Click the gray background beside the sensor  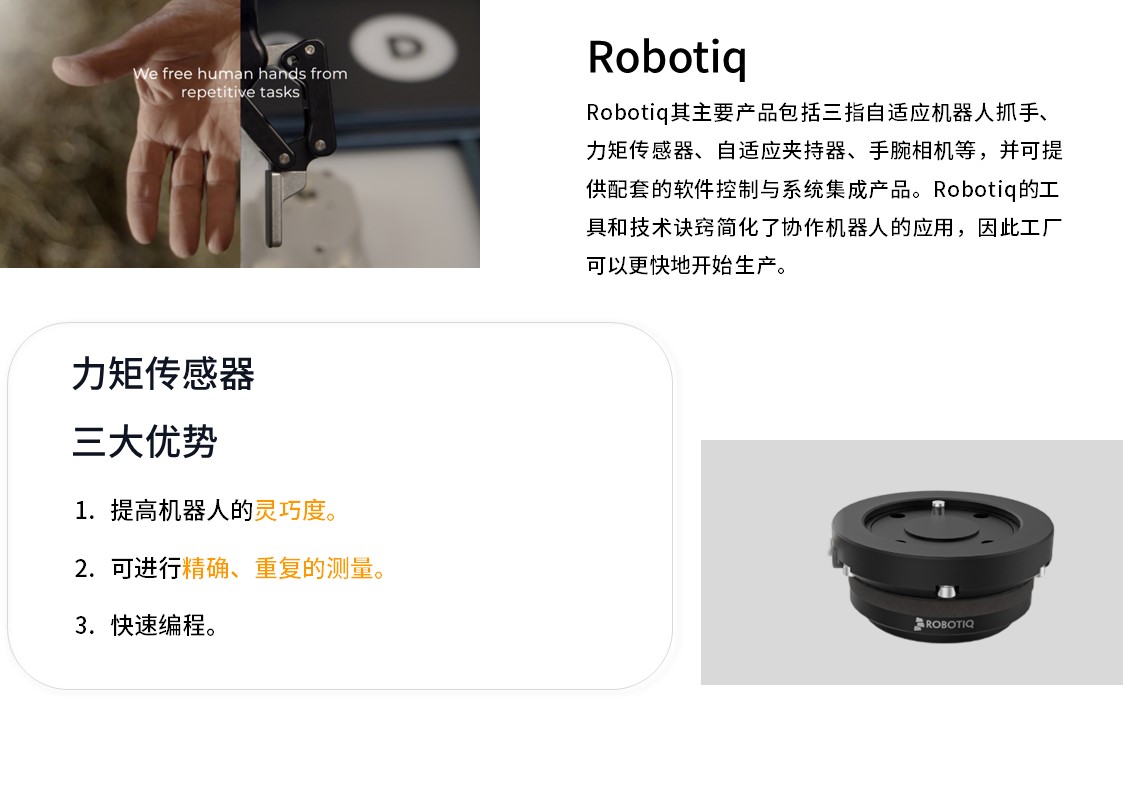click(759, 562)
